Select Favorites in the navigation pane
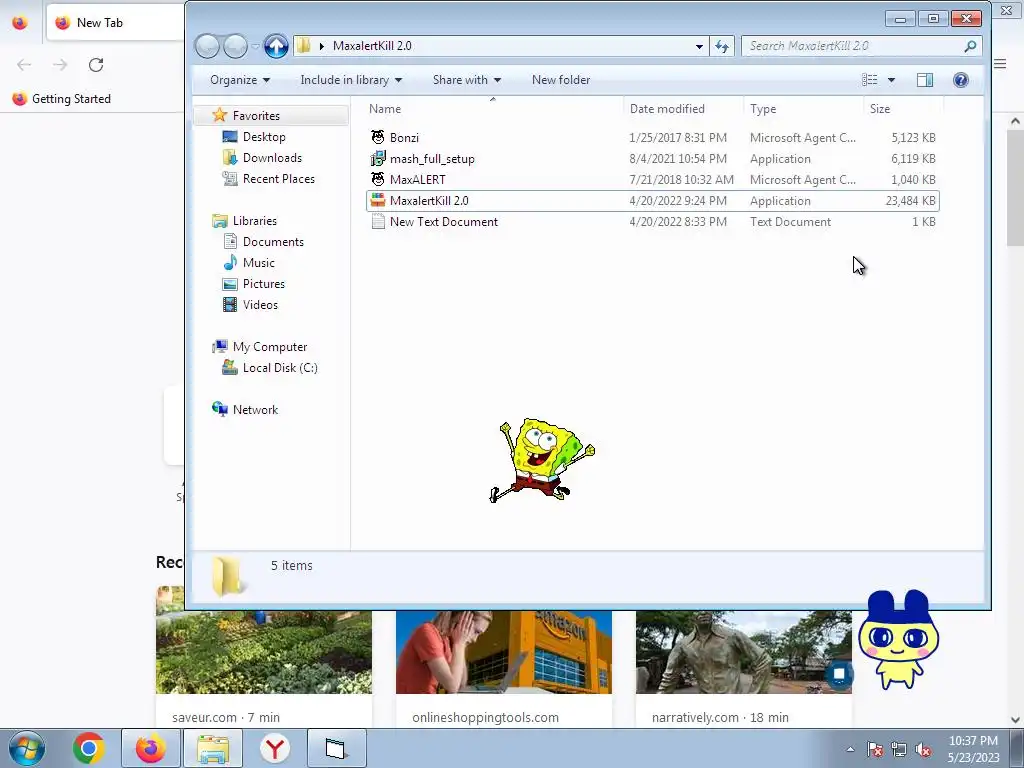The image size is (1024, 768). (256, 116)
